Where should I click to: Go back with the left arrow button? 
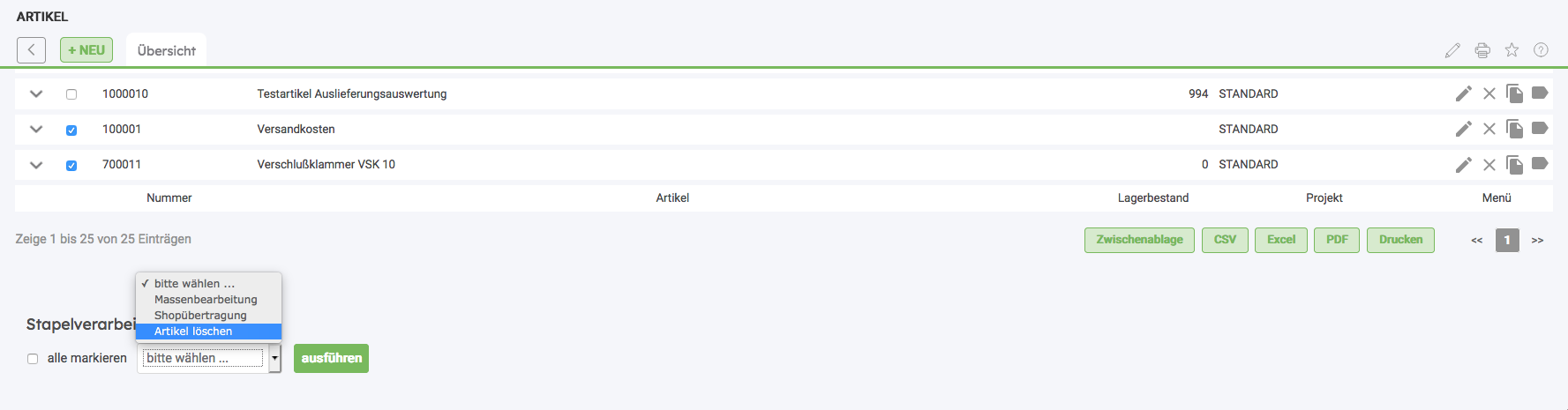[x=31, y=50]
